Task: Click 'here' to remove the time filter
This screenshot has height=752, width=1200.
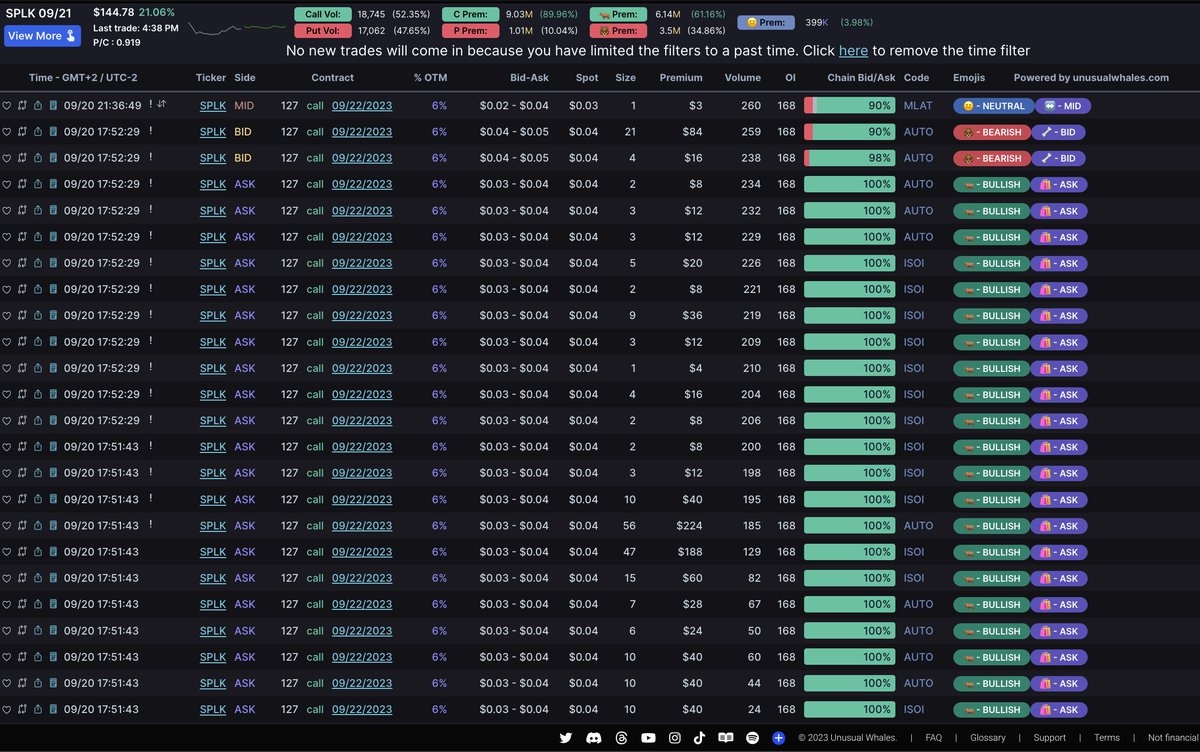Action: (853, 51)
